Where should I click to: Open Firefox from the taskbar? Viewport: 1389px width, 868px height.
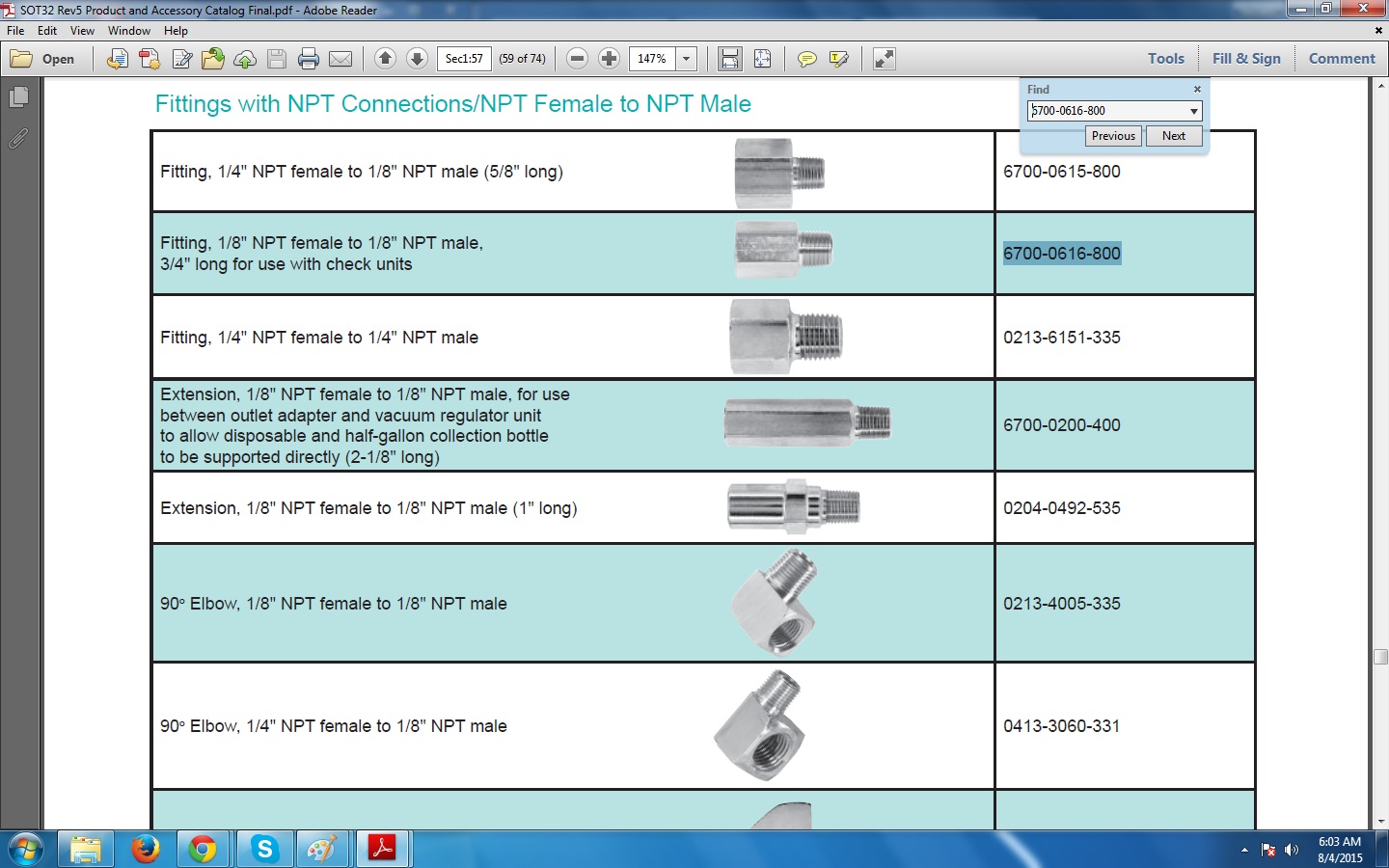point(146,850)
